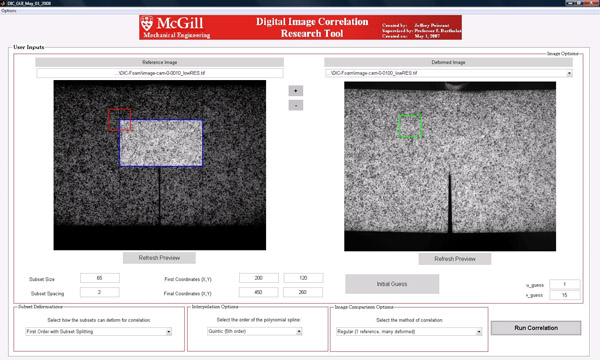
Task: Click inside the blue region-of-interest rectangle
Action: click(161, 143)
